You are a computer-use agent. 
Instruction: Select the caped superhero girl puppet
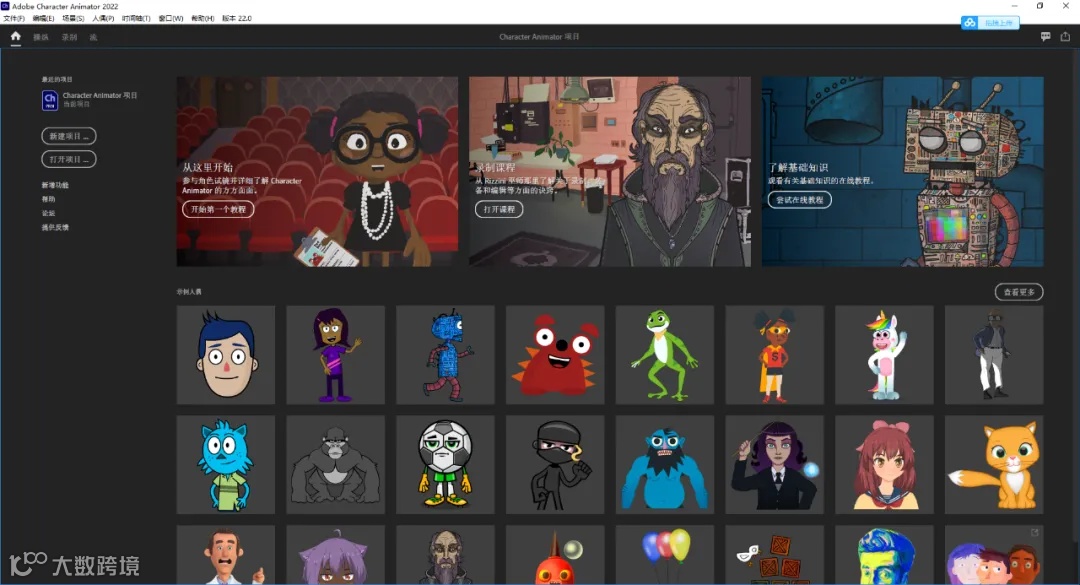tap(774, 355)
